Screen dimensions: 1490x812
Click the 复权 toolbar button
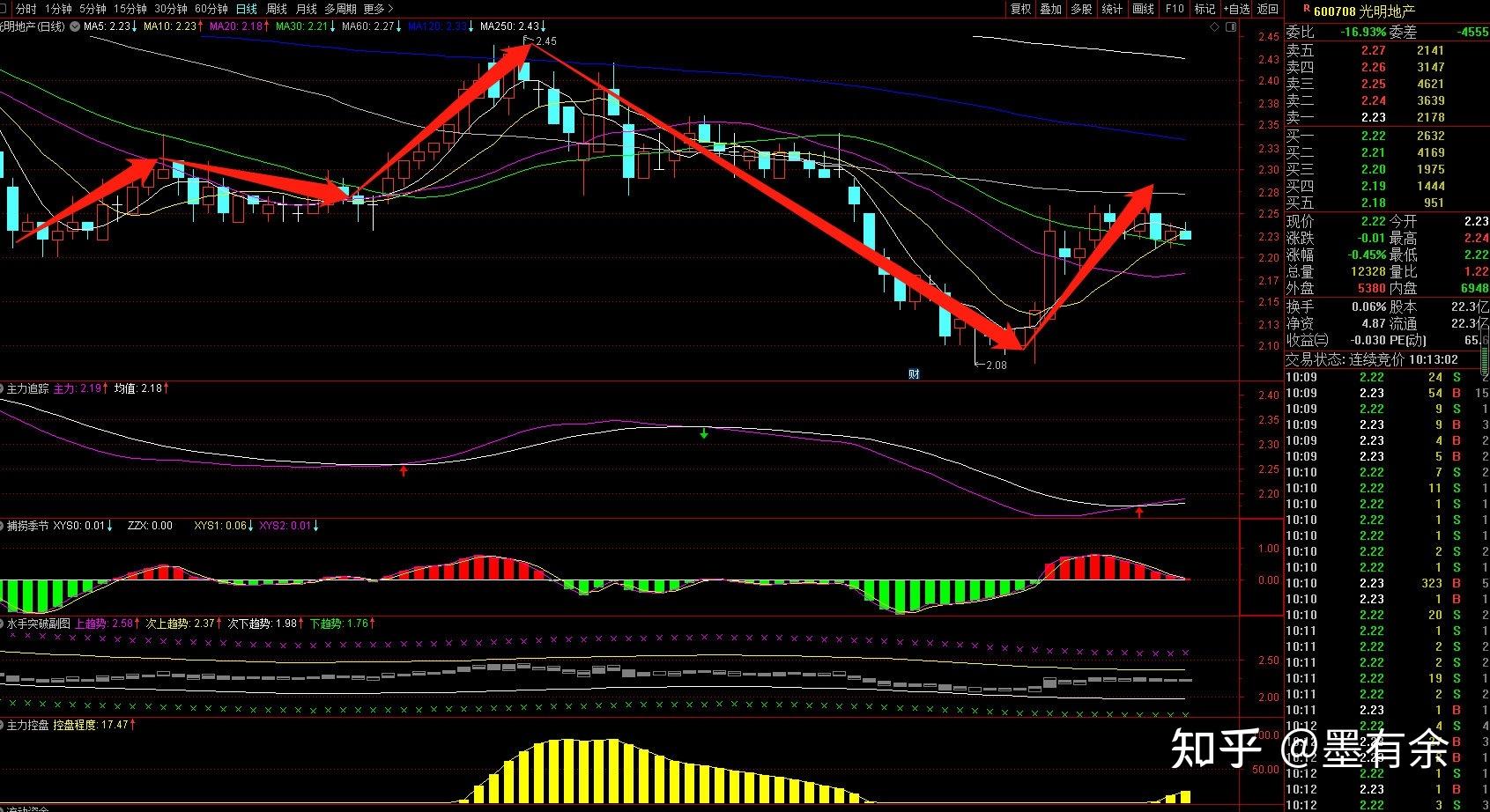point(1021,9)
